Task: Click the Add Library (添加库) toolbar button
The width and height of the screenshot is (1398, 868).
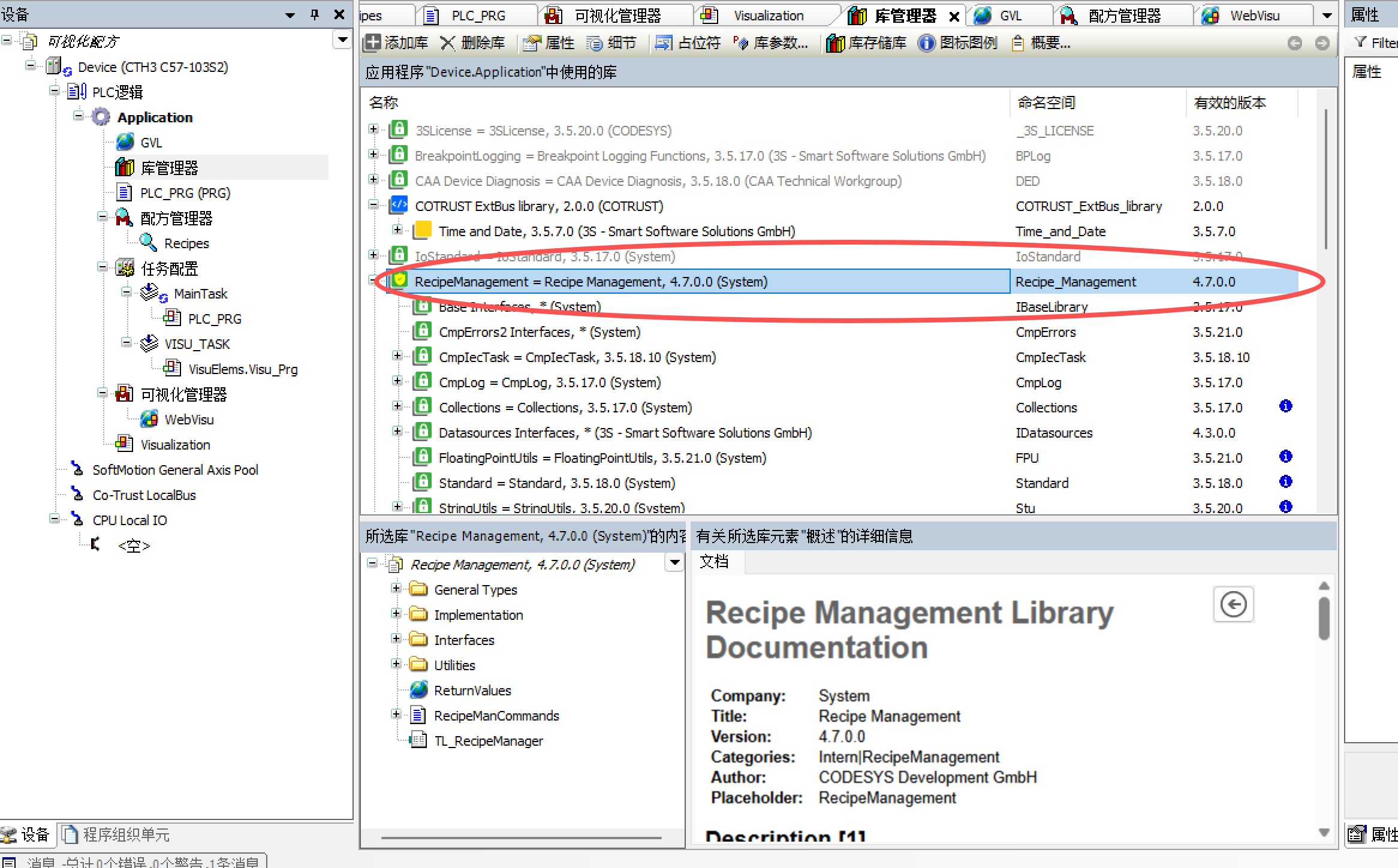Action: (396, 43)
